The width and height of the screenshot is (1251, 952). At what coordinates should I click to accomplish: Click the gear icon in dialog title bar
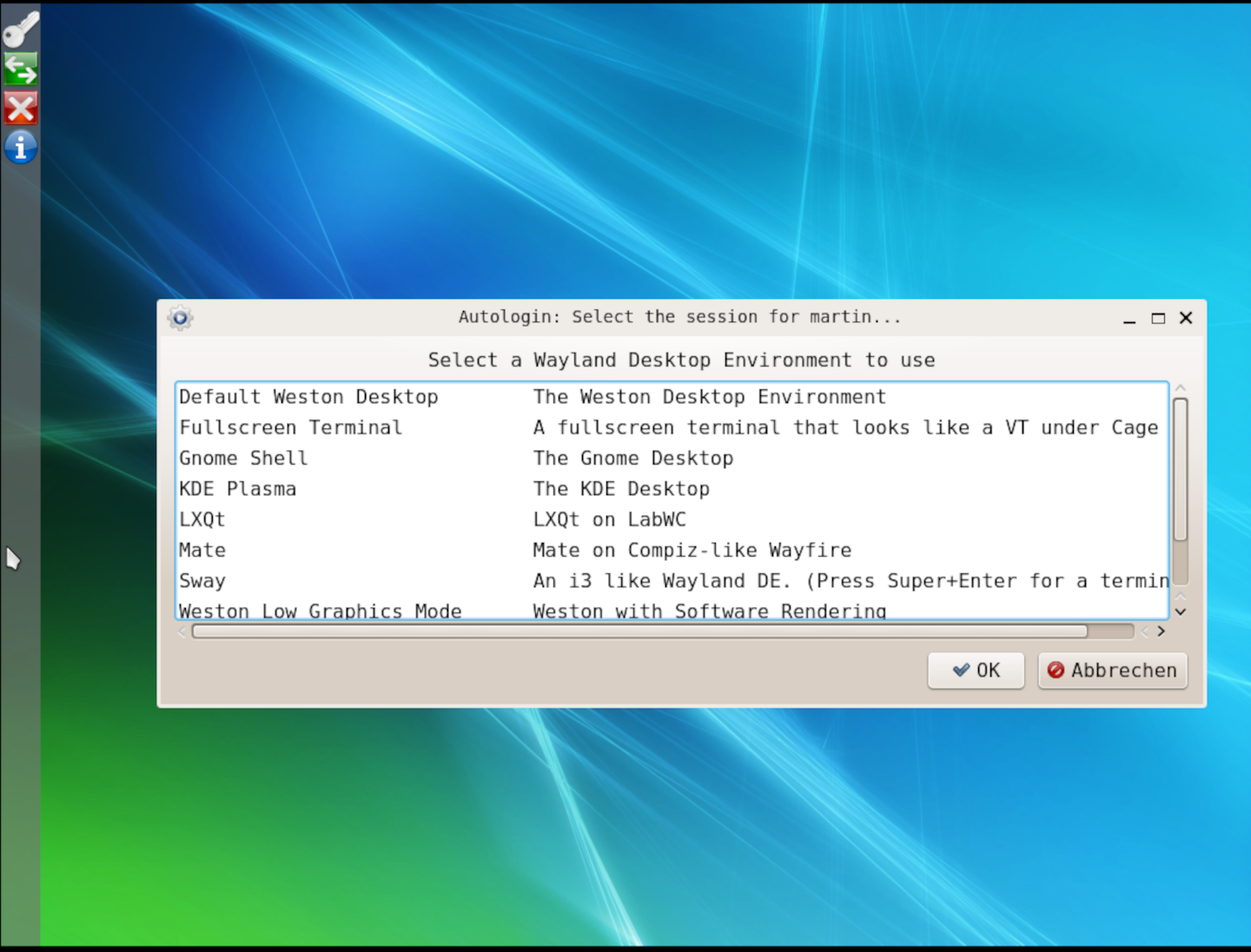tap(180, 318)
